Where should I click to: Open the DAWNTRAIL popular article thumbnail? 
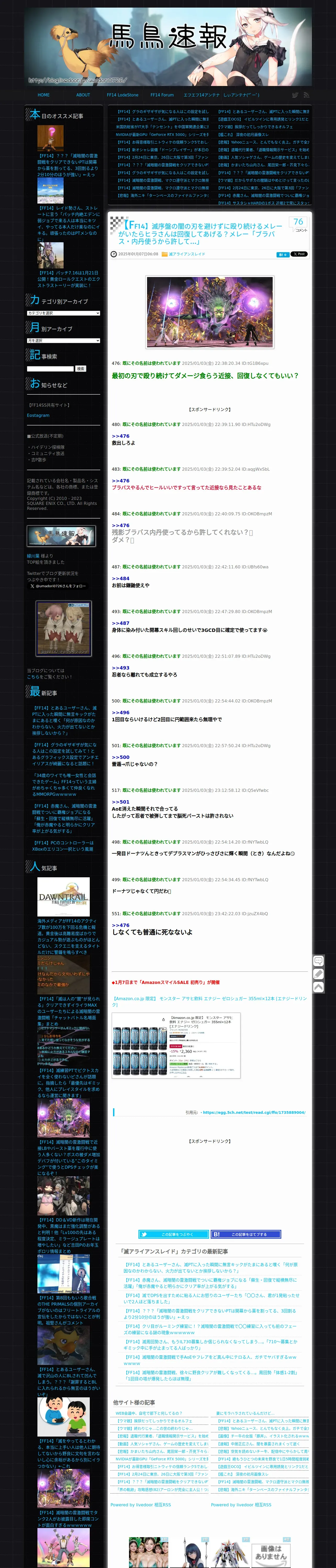pos(63,897)
